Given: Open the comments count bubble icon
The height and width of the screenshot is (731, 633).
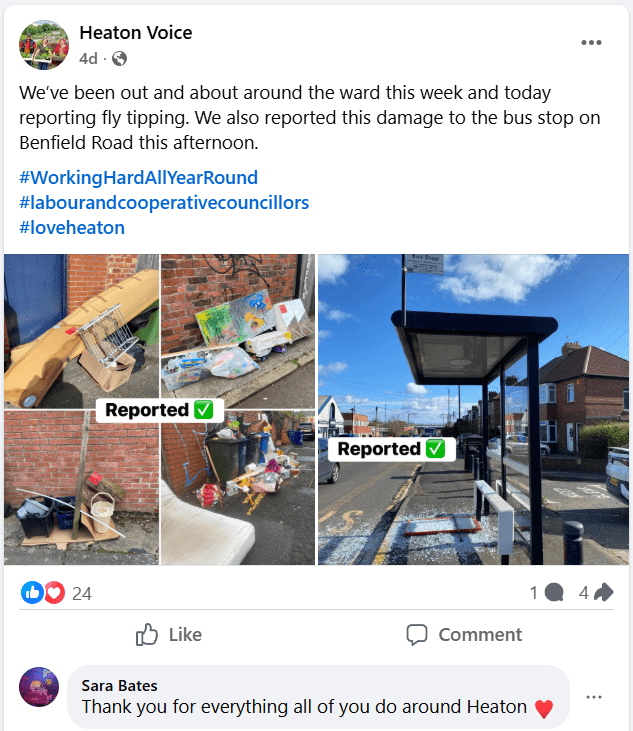Looking at the screenshot, I should pyautogui.click(x=554, y=593).
